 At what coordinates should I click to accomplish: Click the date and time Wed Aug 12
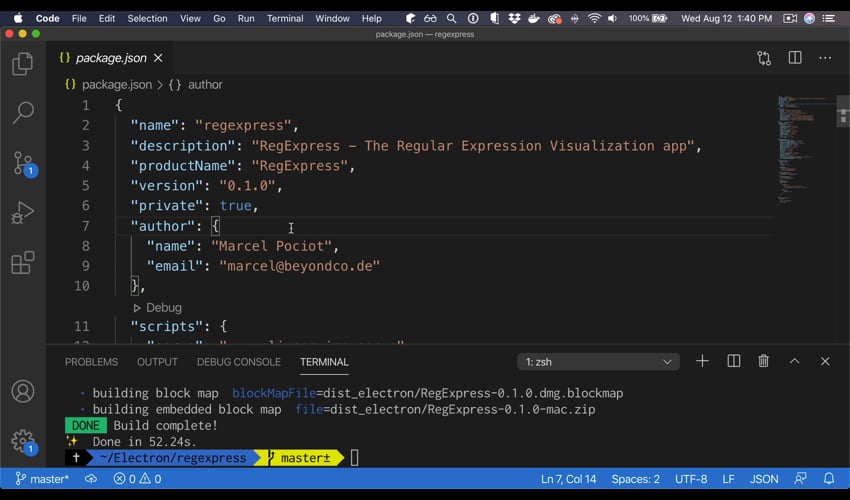(x=726, y=18)
